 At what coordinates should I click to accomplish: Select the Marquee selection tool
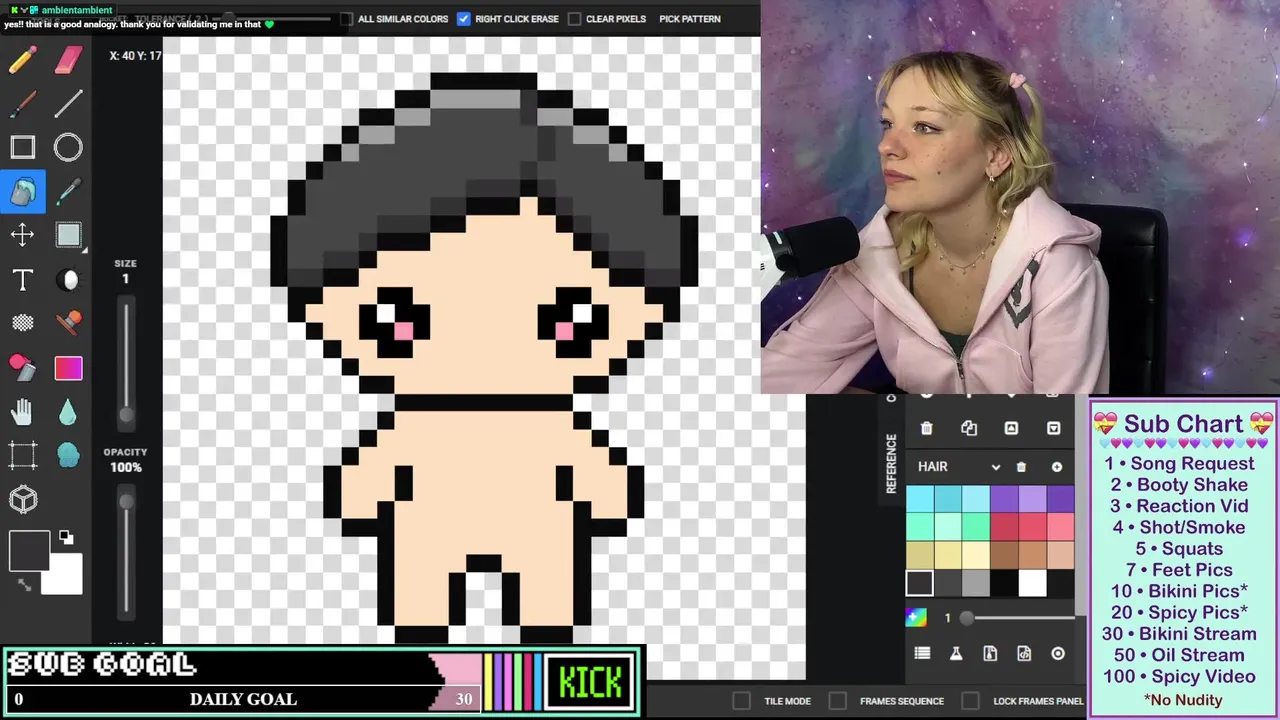pyautogui.click(x=68, y=235)
